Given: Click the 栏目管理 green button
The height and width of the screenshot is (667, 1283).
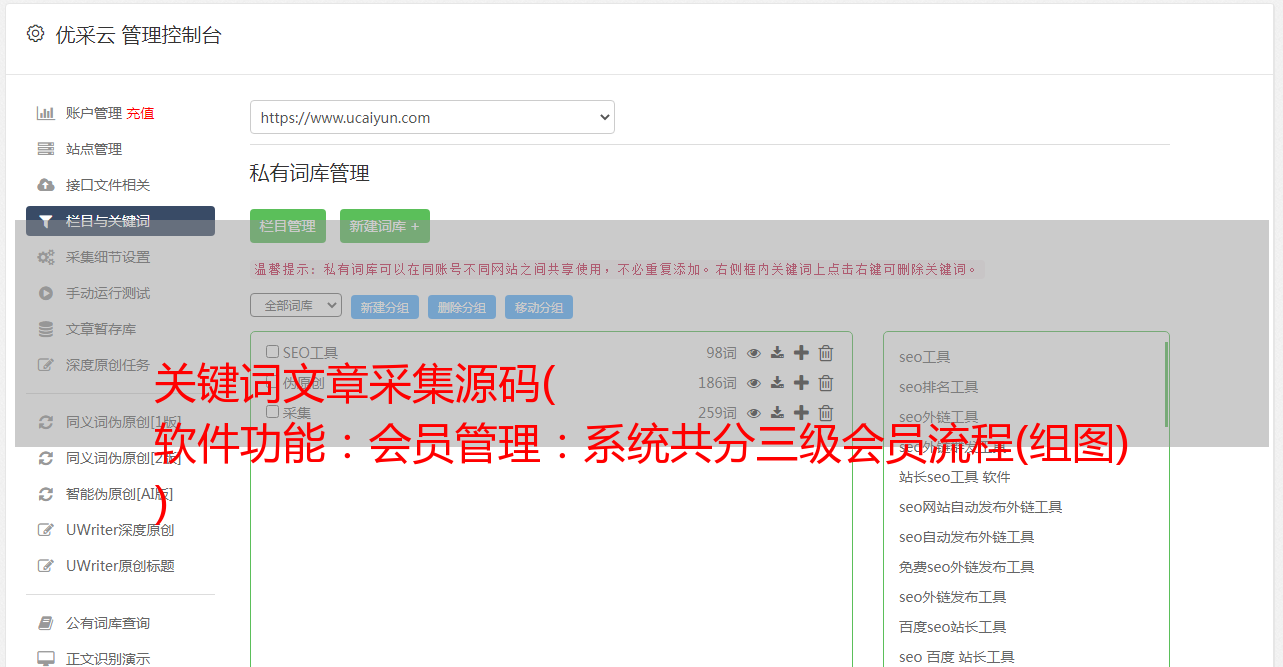Looking at the screenshot, I should click(x=288, y=226).
